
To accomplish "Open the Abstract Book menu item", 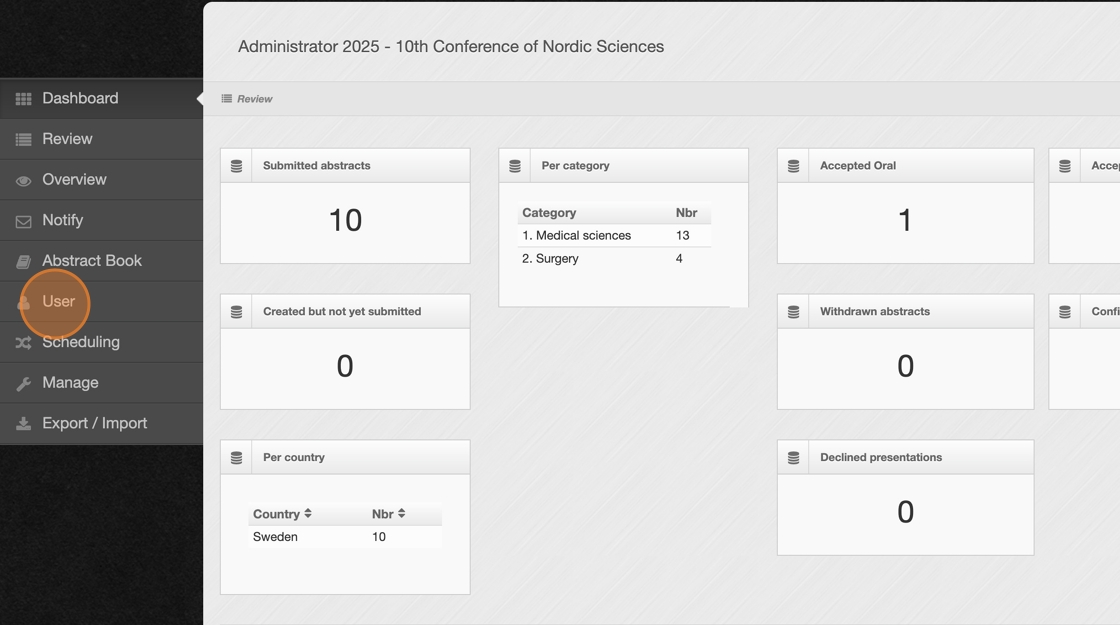I will pyautogui.click(x=91, y=261).
